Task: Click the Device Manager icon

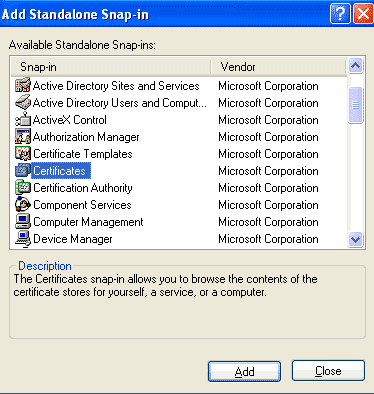Action: 23,239
